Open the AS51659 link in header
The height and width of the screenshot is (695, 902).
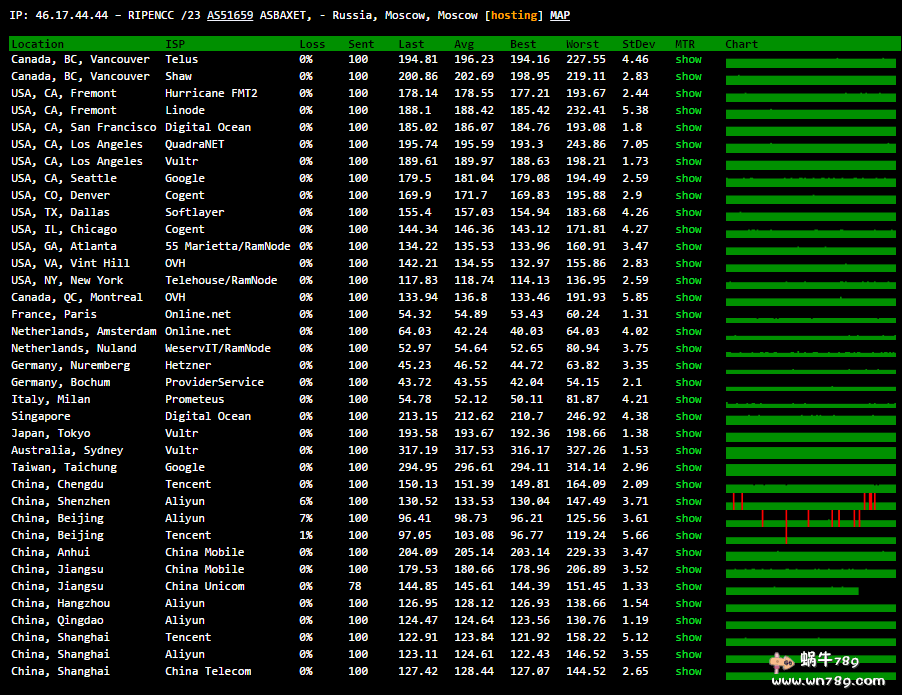[229, 16]
